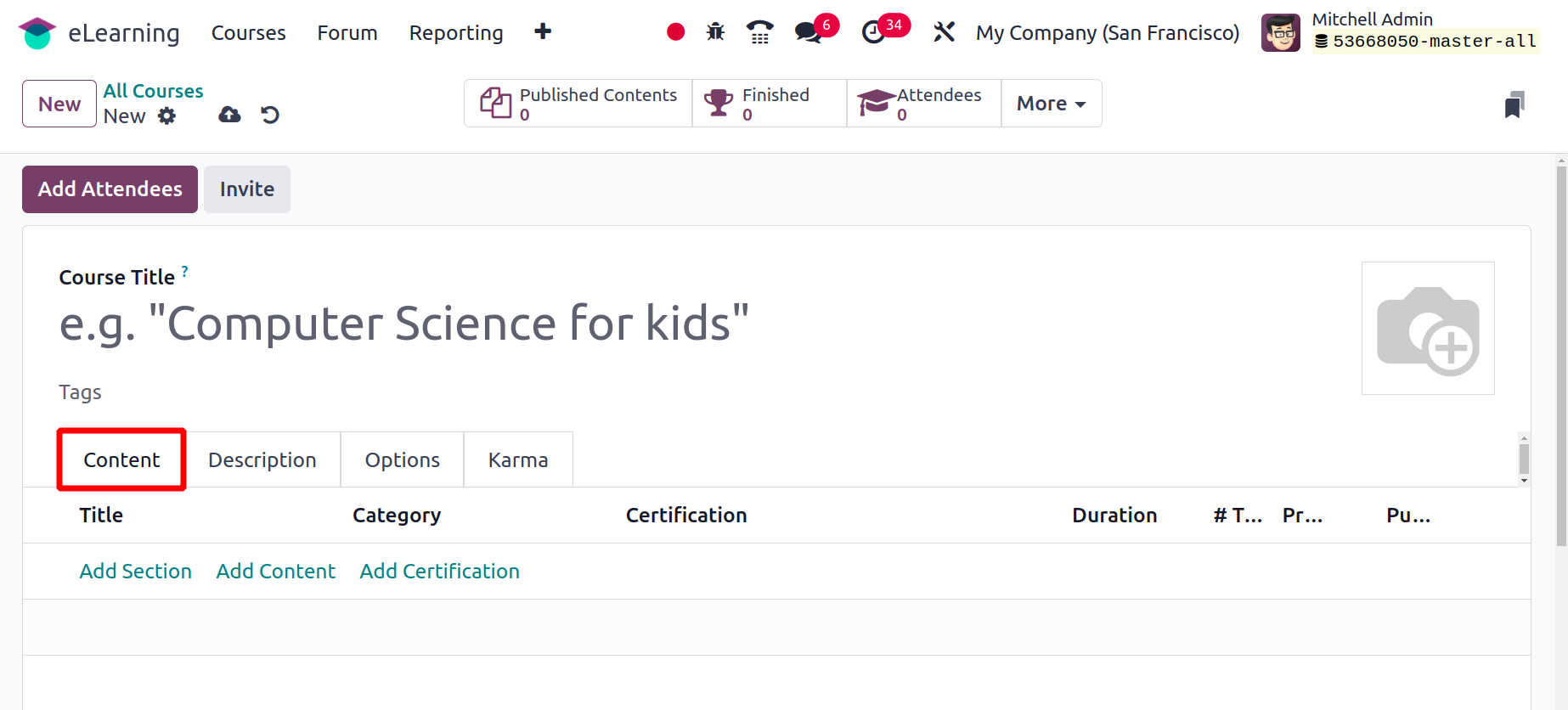The height and width of the screenshot is (710, 1568).
Task: Click the Add Certification link
Action: coord(439,572)
